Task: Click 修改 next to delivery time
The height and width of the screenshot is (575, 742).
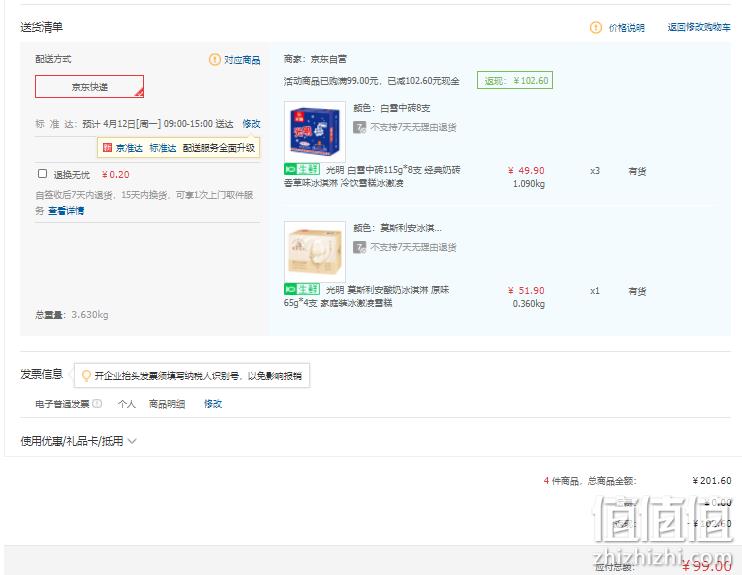Action: 251,124
